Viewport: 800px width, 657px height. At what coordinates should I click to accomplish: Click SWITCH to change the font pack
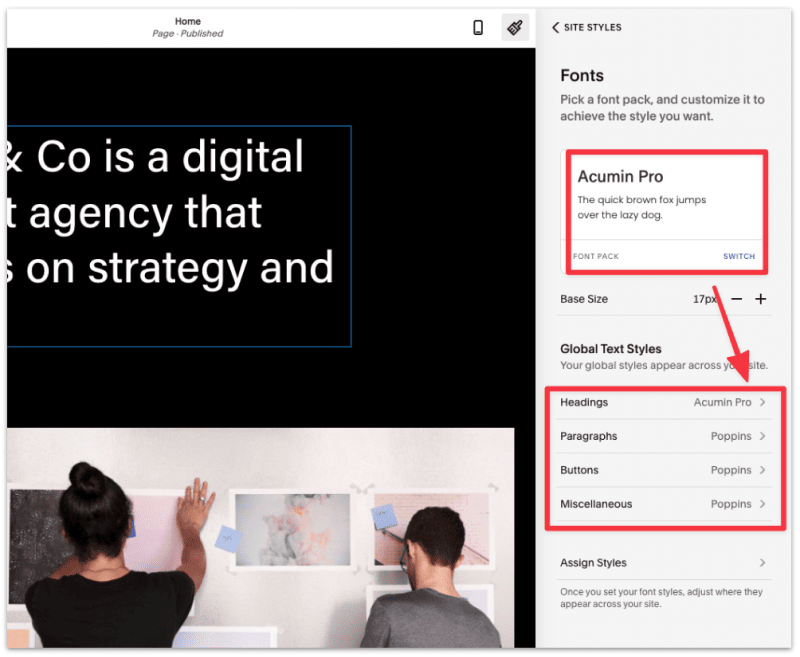[x=739, y=256]
